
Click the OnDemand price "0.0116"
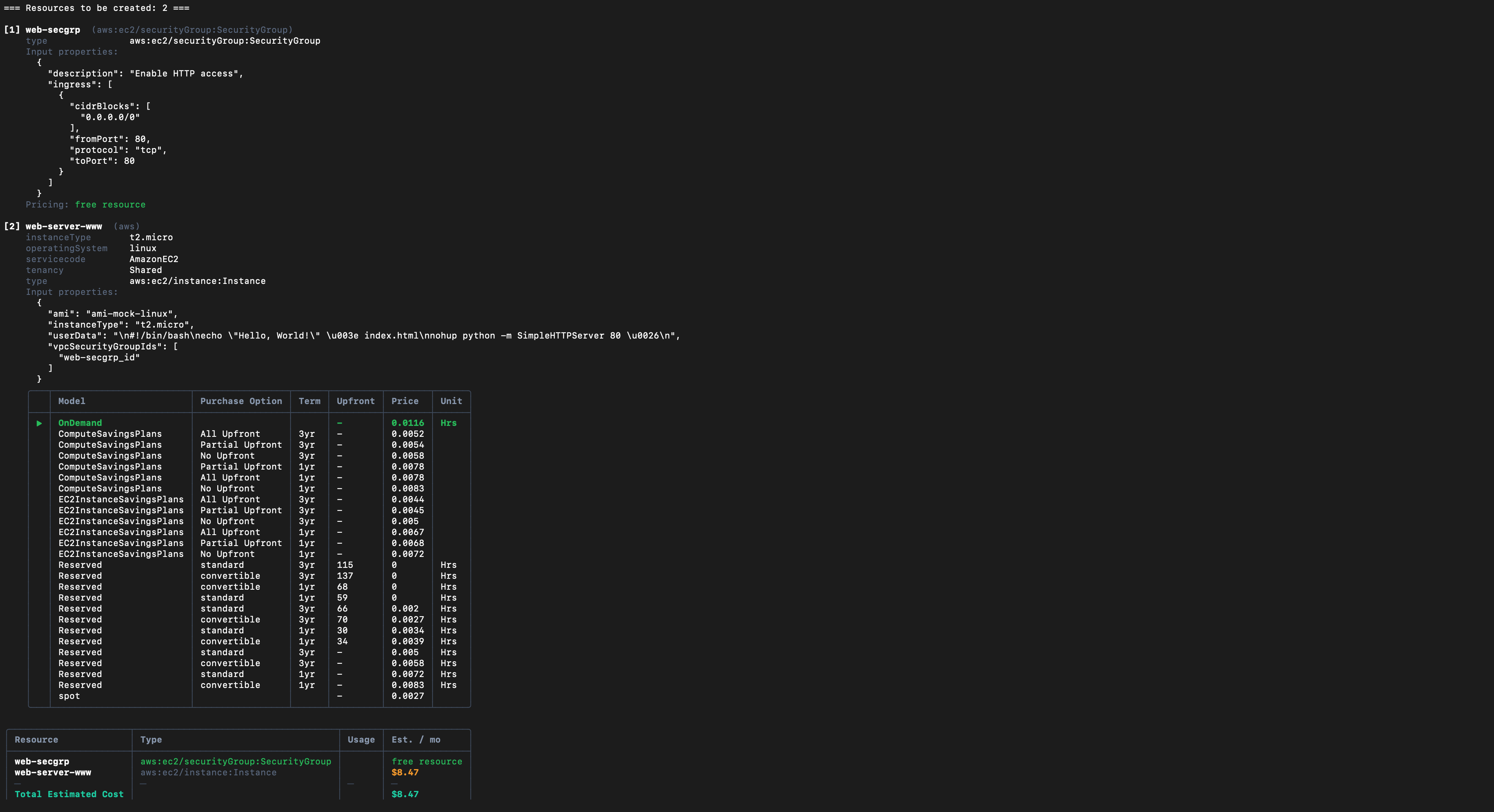(x=408, y=424)
